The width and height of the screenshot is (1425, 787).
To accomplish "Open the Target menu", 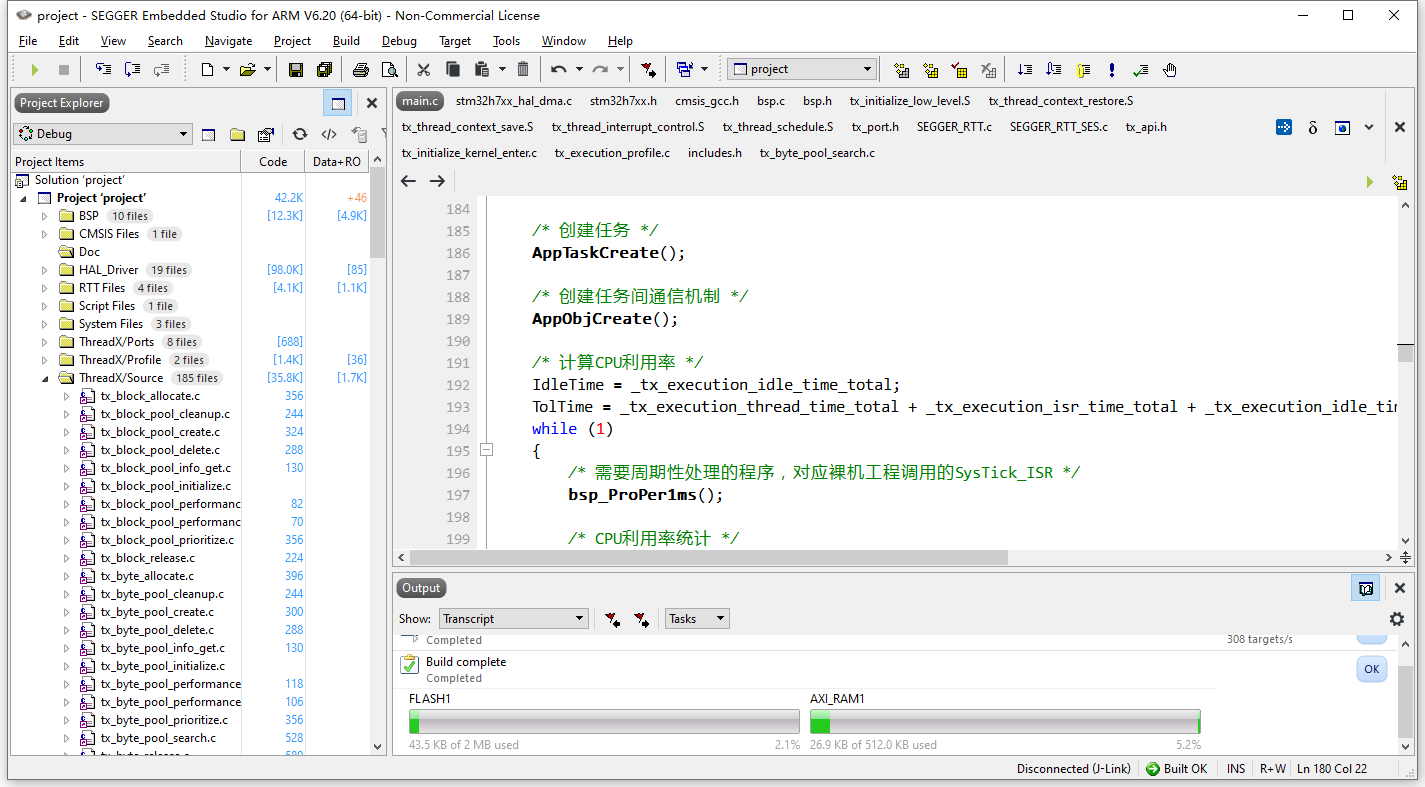I will pos(455,41).
